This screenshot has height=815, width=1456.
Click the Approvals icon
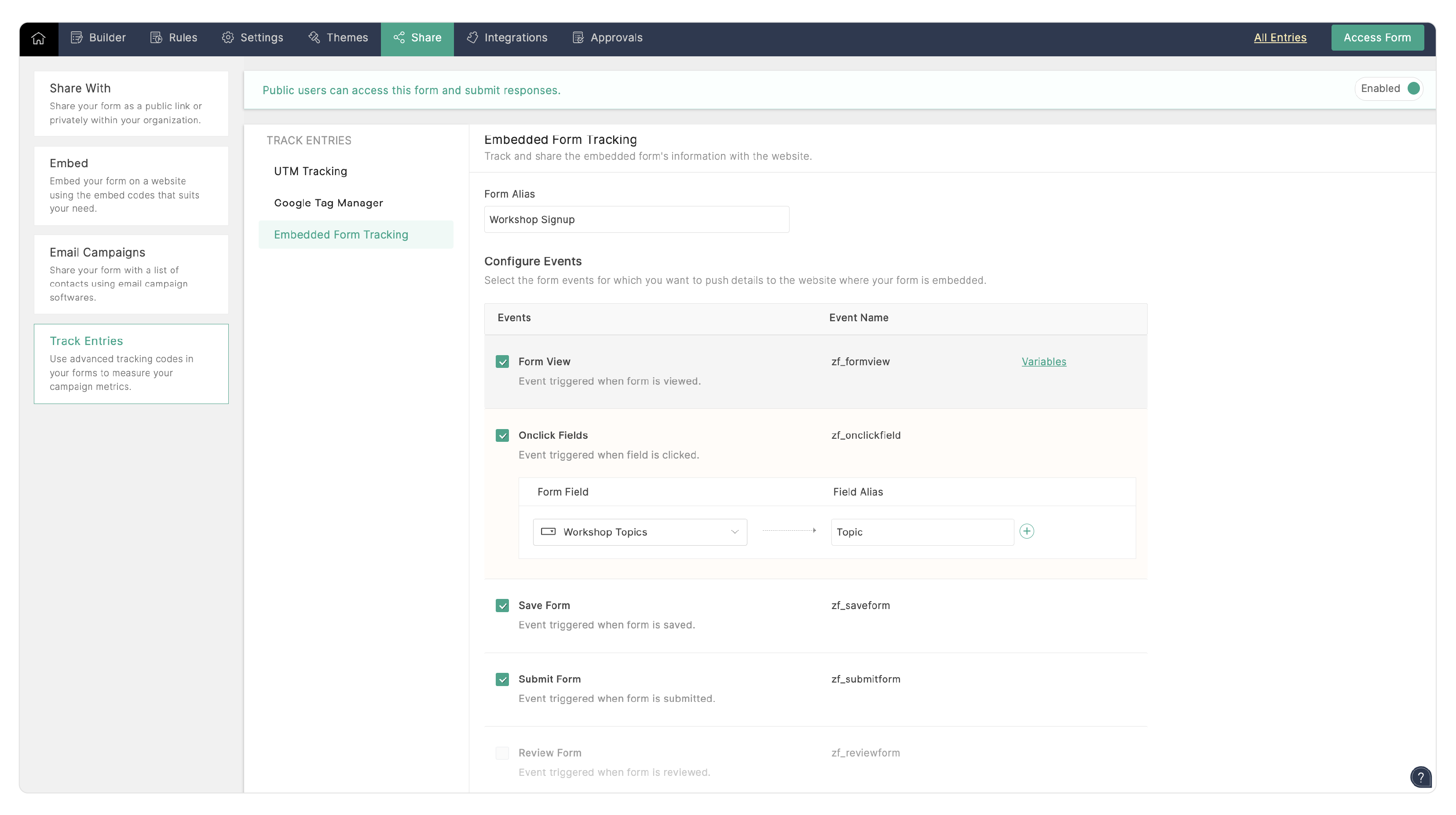[578, 38]
